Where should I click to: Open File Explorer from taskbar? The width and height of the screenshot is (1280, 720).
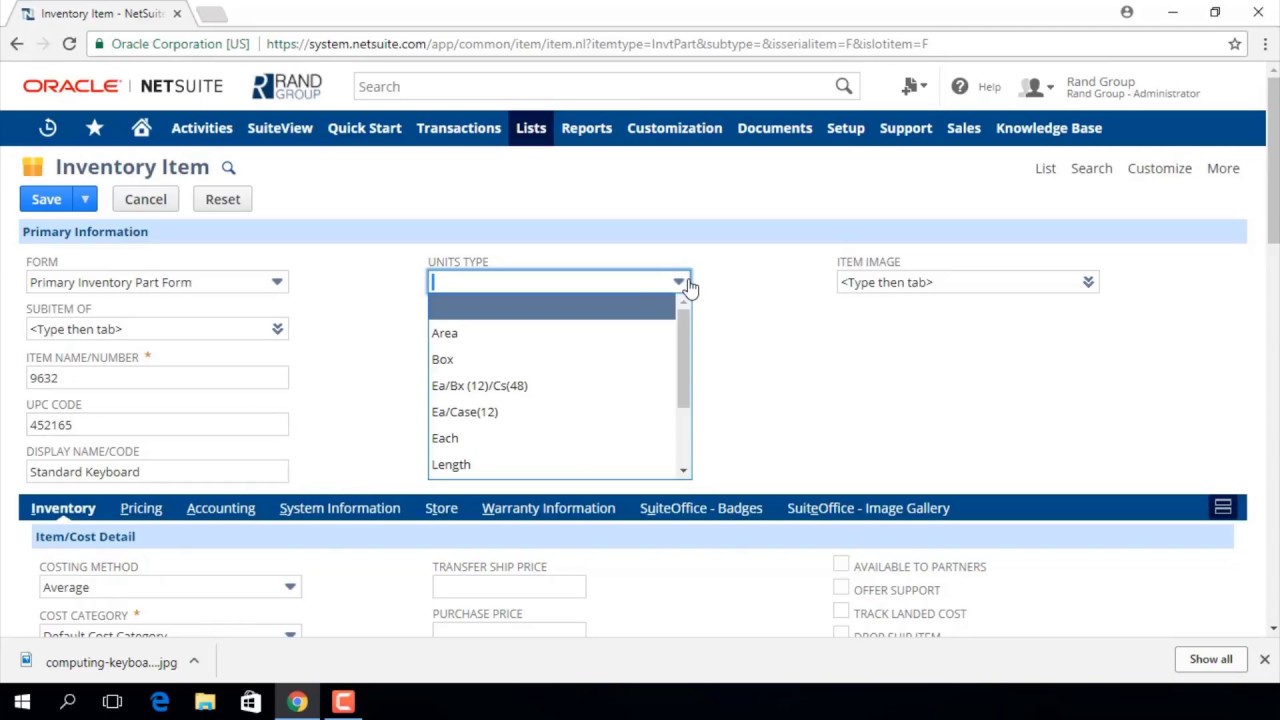[x=205, y=702]
